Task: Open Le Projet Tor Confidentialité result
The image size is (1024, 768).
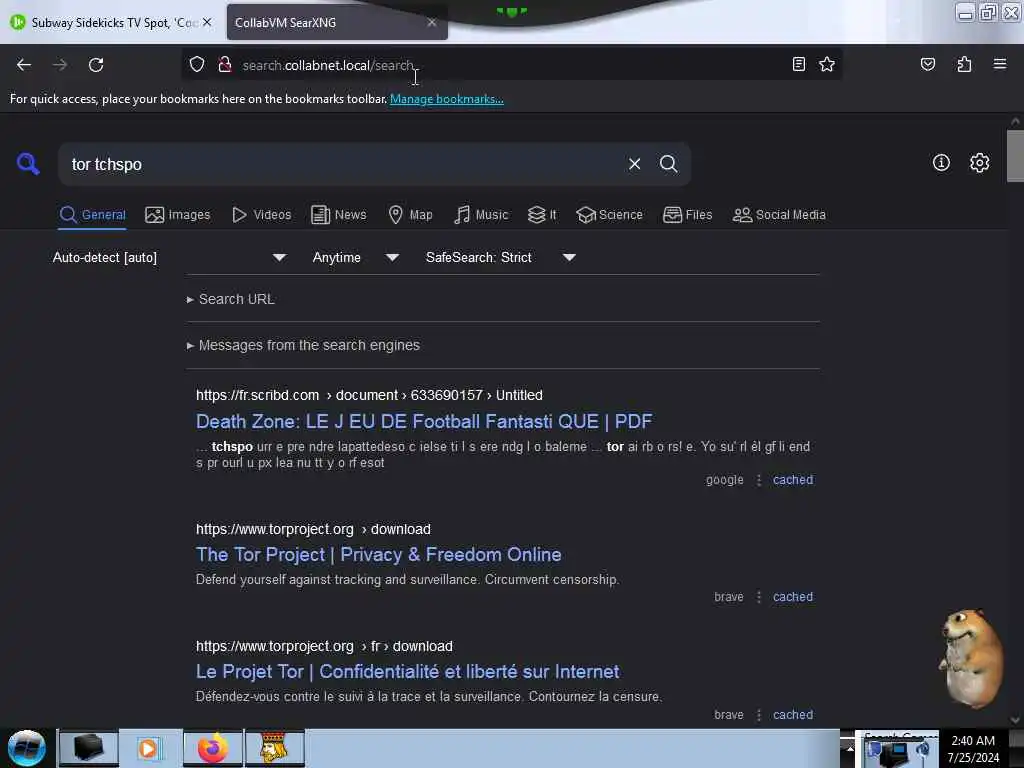Action: click(408, 671)
